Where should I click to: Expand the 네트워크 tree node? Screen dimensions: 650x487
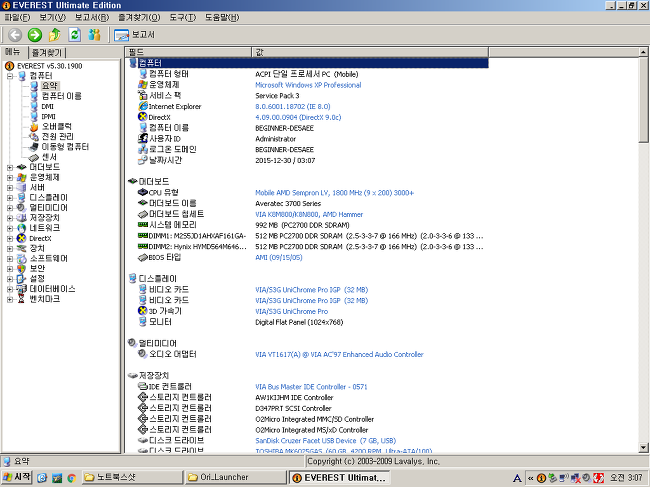click(10, 228)
